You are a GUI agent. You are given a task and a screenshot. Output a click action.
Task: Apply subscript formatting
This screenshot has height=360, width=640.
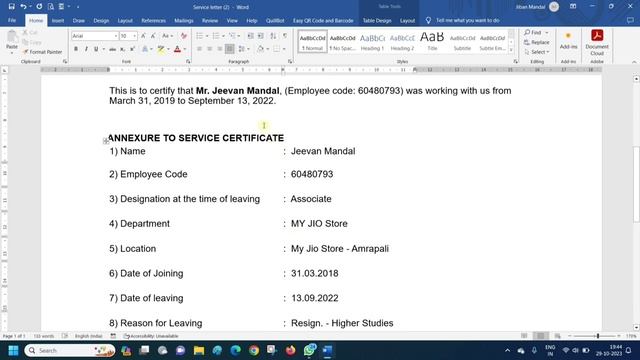(x=122, y=49)
